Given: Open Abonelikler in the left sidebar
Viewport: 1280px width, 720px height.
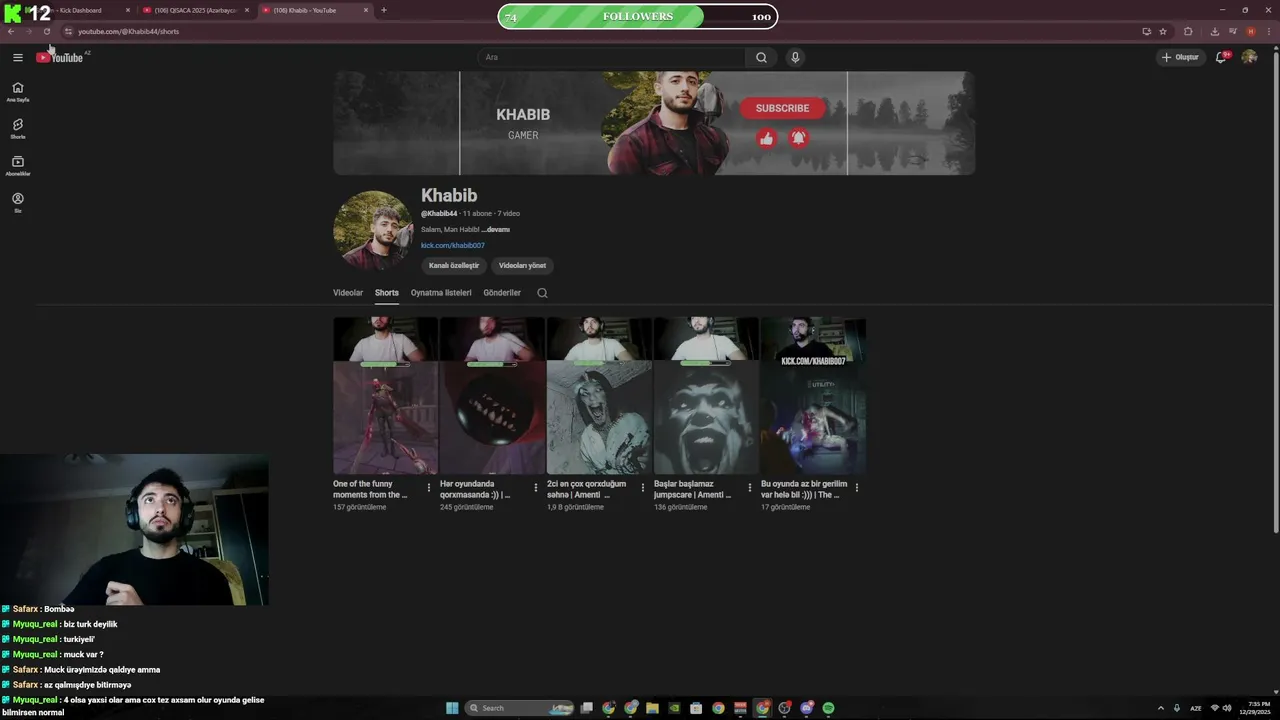Looking at the screenshot, I should click(18, 165).
